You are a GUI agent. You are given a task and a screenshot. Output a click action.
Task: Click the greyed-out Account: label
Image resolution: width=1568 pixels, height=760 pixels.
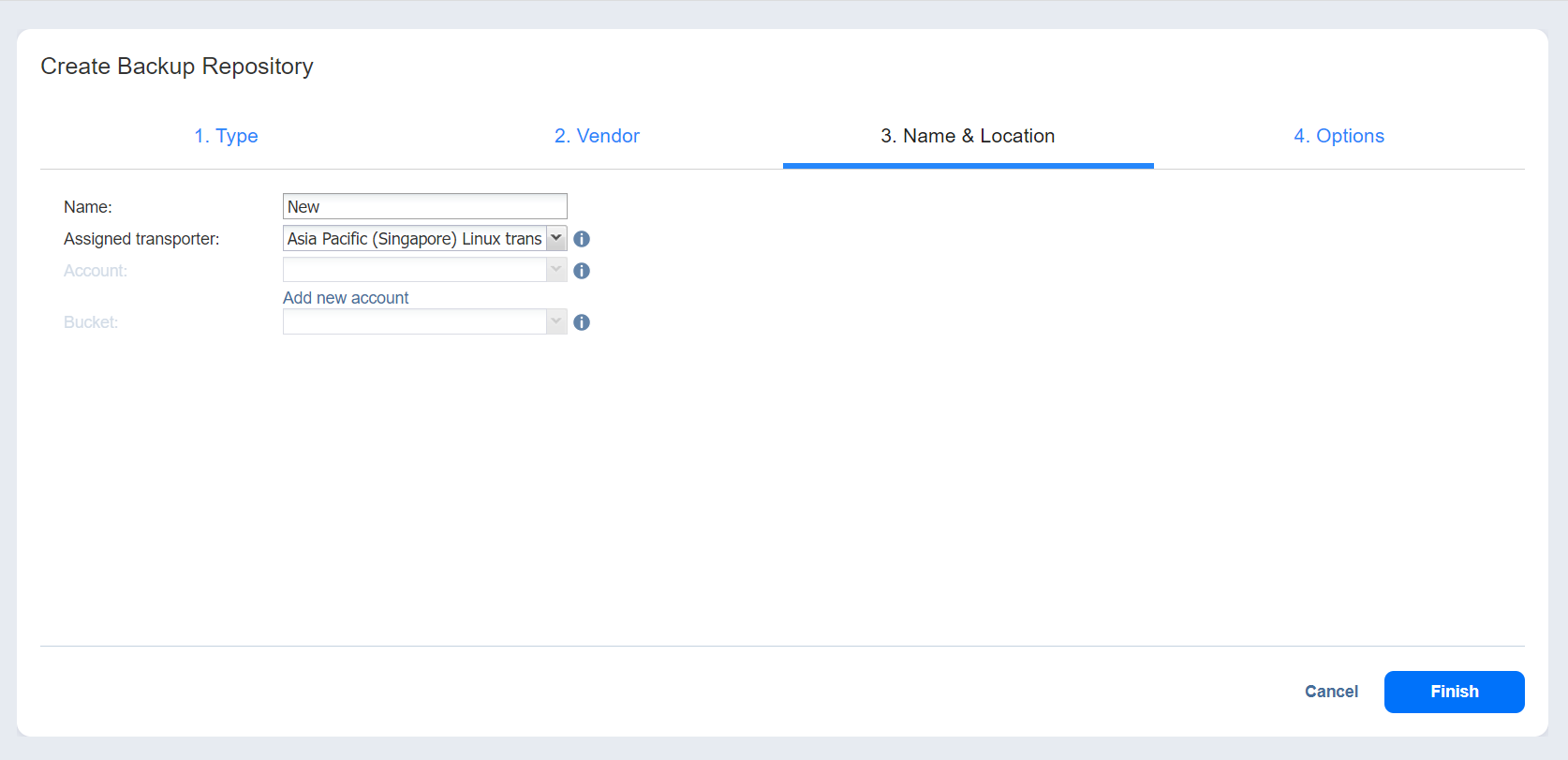point(96,271)
